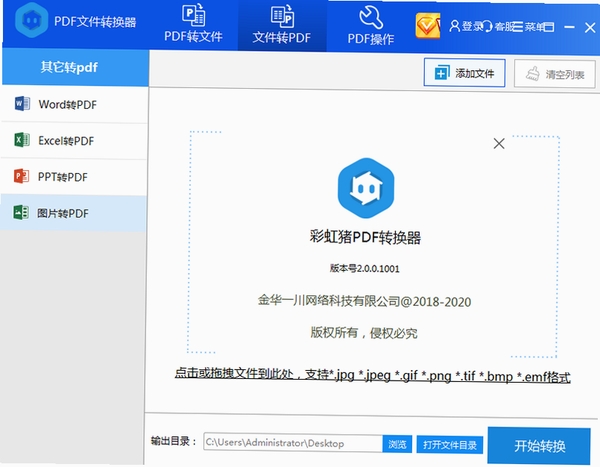Image resolution: width=600 pixels, height=467 pixels.
Task: Click the 彩虹猪 hexagon logo in dialog
Action: tap(366, 188)
